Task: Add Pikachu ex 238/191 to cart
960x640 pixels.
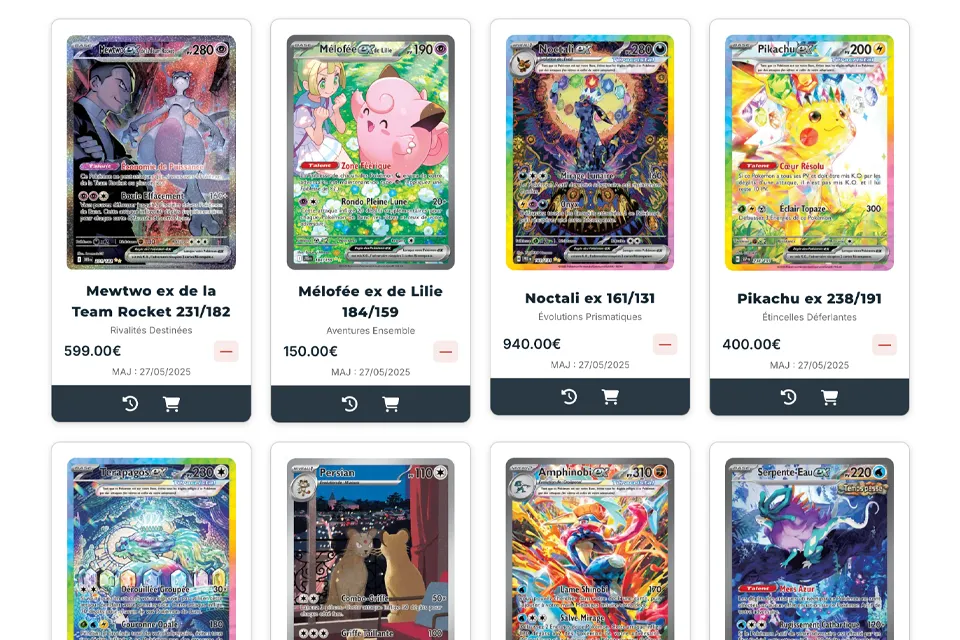Action: pyautogui.click(x=830, y=397)
